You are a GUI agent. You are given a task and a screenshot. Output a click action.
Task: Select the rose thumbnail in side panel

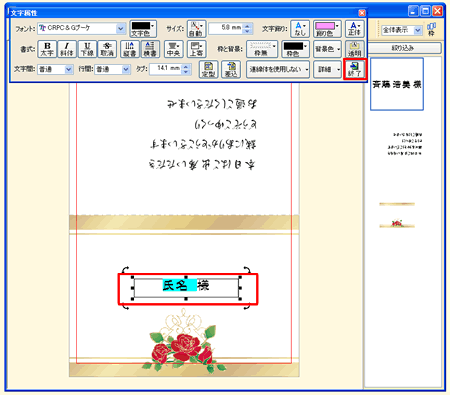[x=397, y=224]
